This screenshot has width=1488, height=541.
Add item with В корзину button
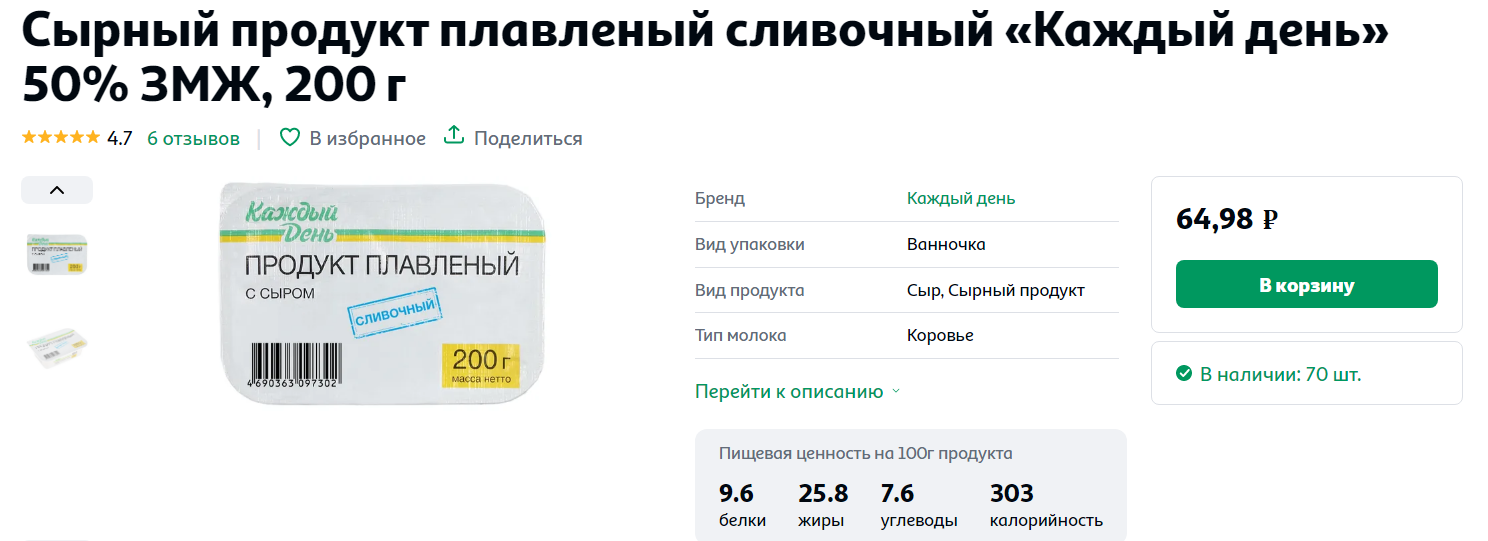(x=1306, y=284)
